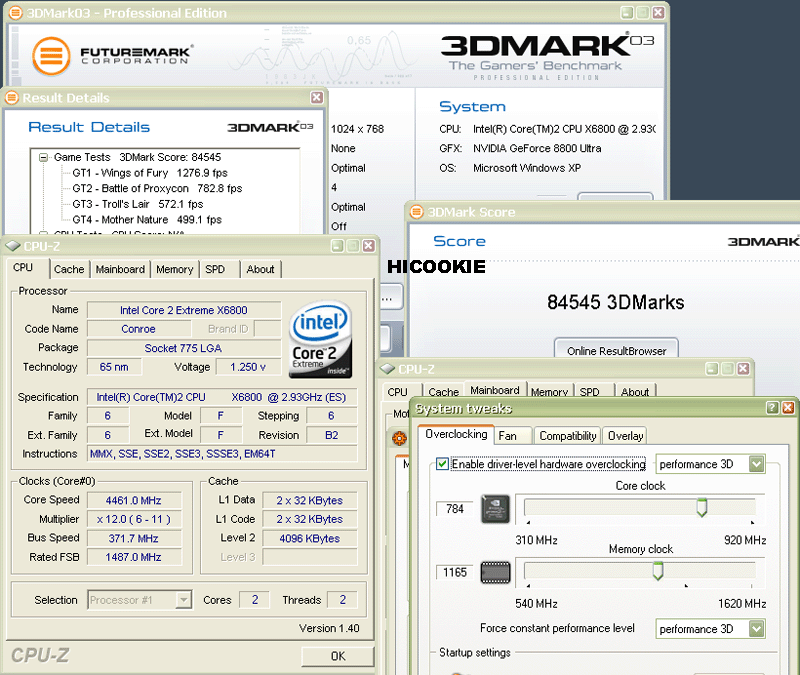Viewport: 800px width, 675px height.
Task: Click the memory chip icon beside Memory clock
Action: [494, 573]
